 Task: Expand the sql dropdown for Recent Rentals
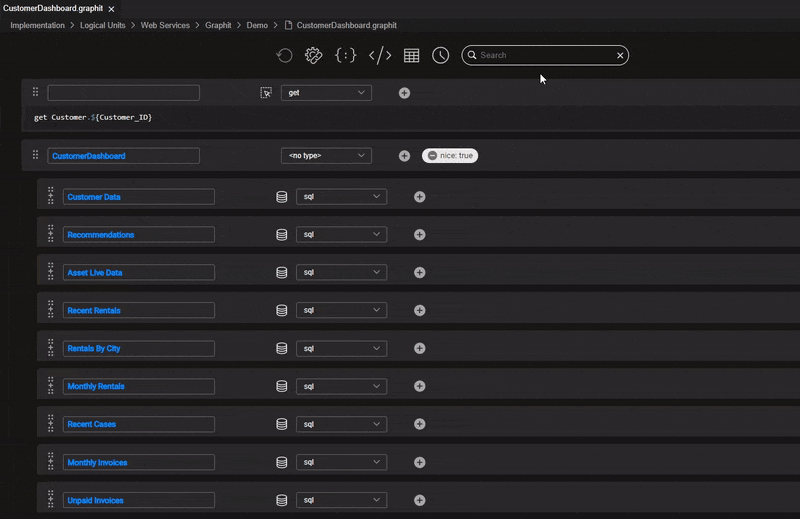click(x=341, y=311)
